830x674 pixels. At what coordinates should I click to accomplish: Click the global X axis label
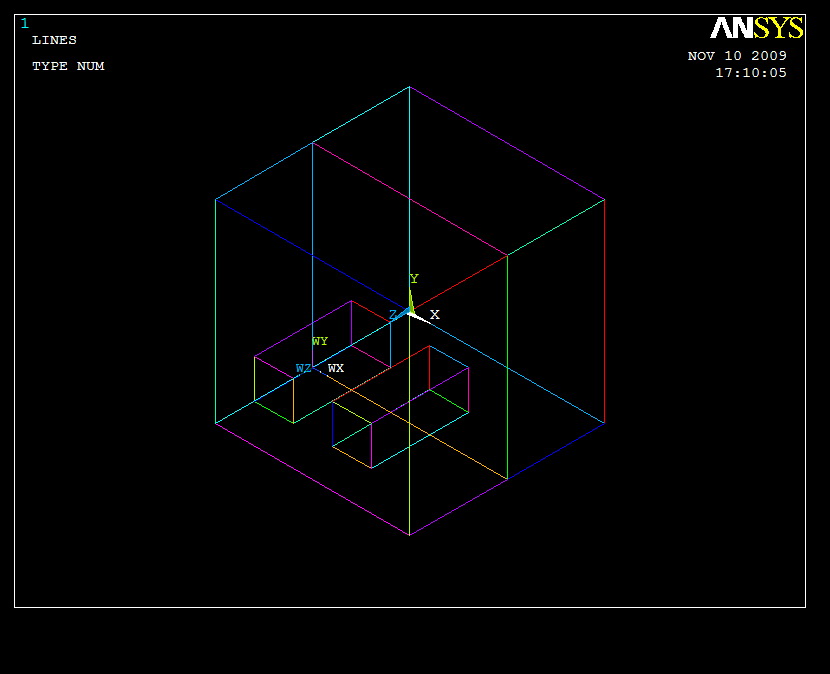pyautogui.click(x=435, y=315)
